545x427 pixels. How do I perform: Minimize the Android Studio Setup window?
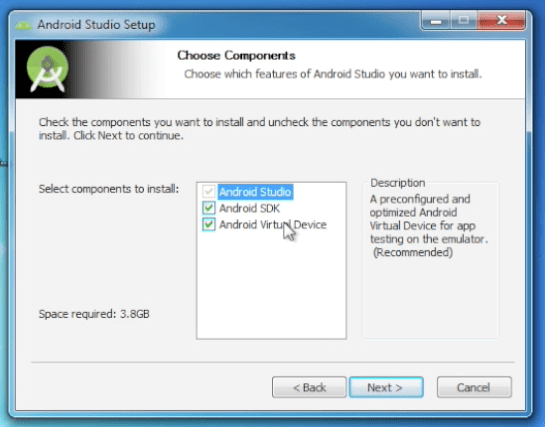(436, 21)
